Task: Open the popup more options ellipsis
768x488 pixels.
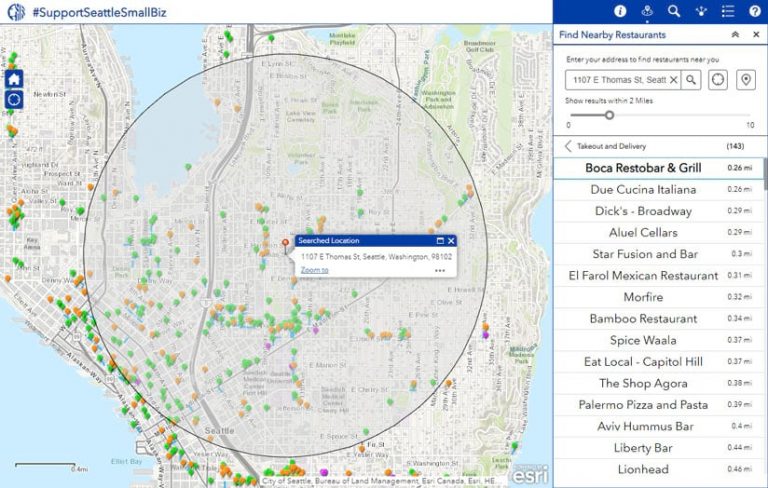Action: (440, 270)
